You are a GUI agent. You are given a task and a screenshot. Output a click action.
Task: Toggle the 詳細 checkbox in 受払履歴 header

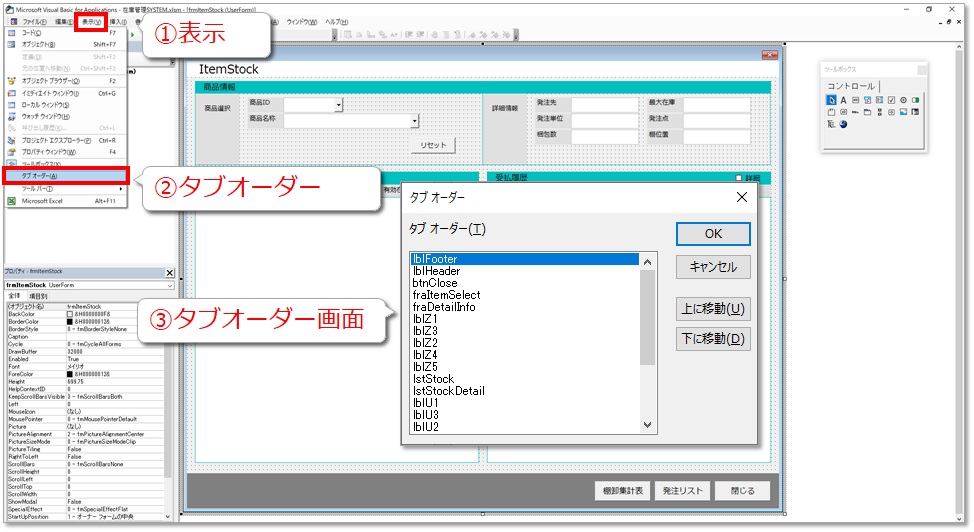click(739, 178)
